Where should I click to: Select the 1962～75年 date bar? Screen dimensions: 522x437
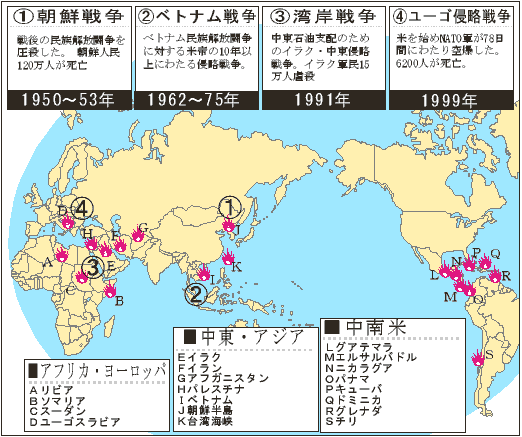click(197, 100)
